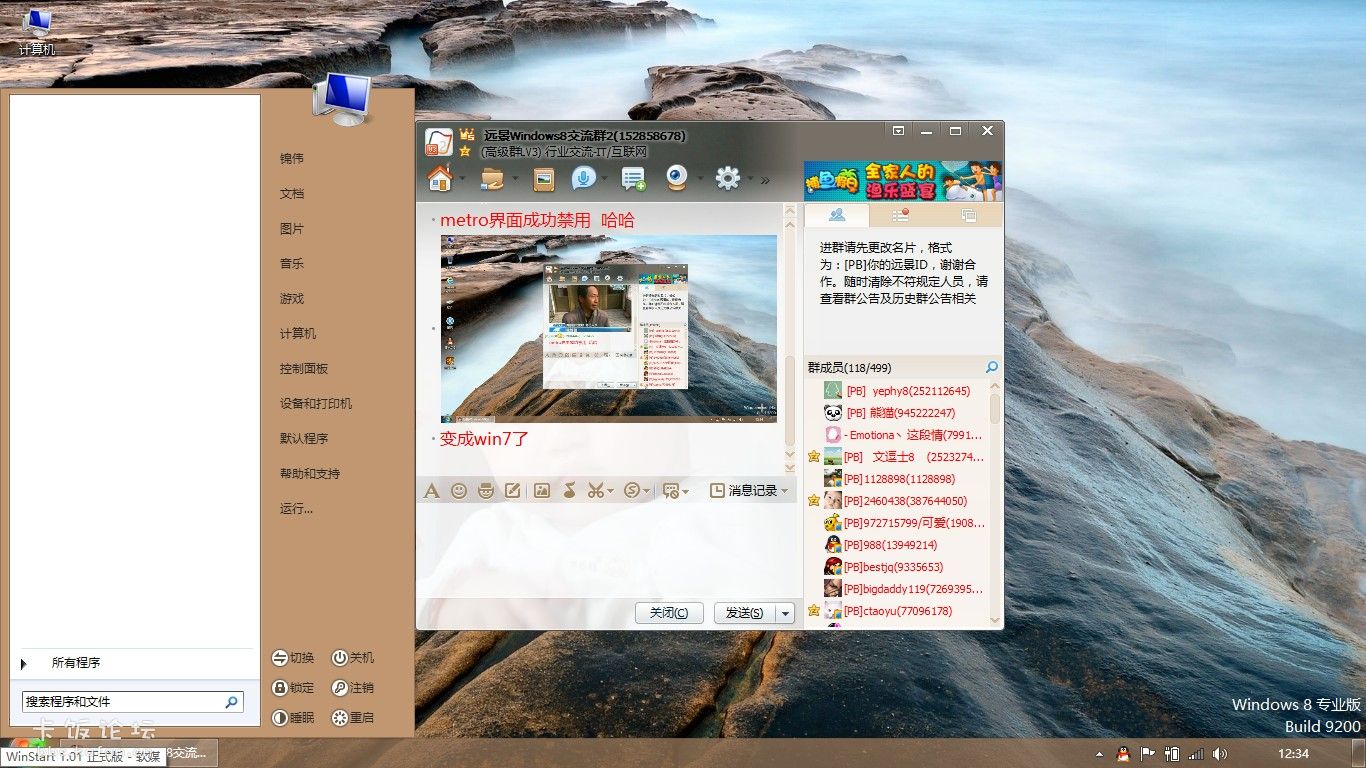This screenshot has height=768, width=1366.
Task: Click the 关机 shutdown button
Action: click(353, 658)
